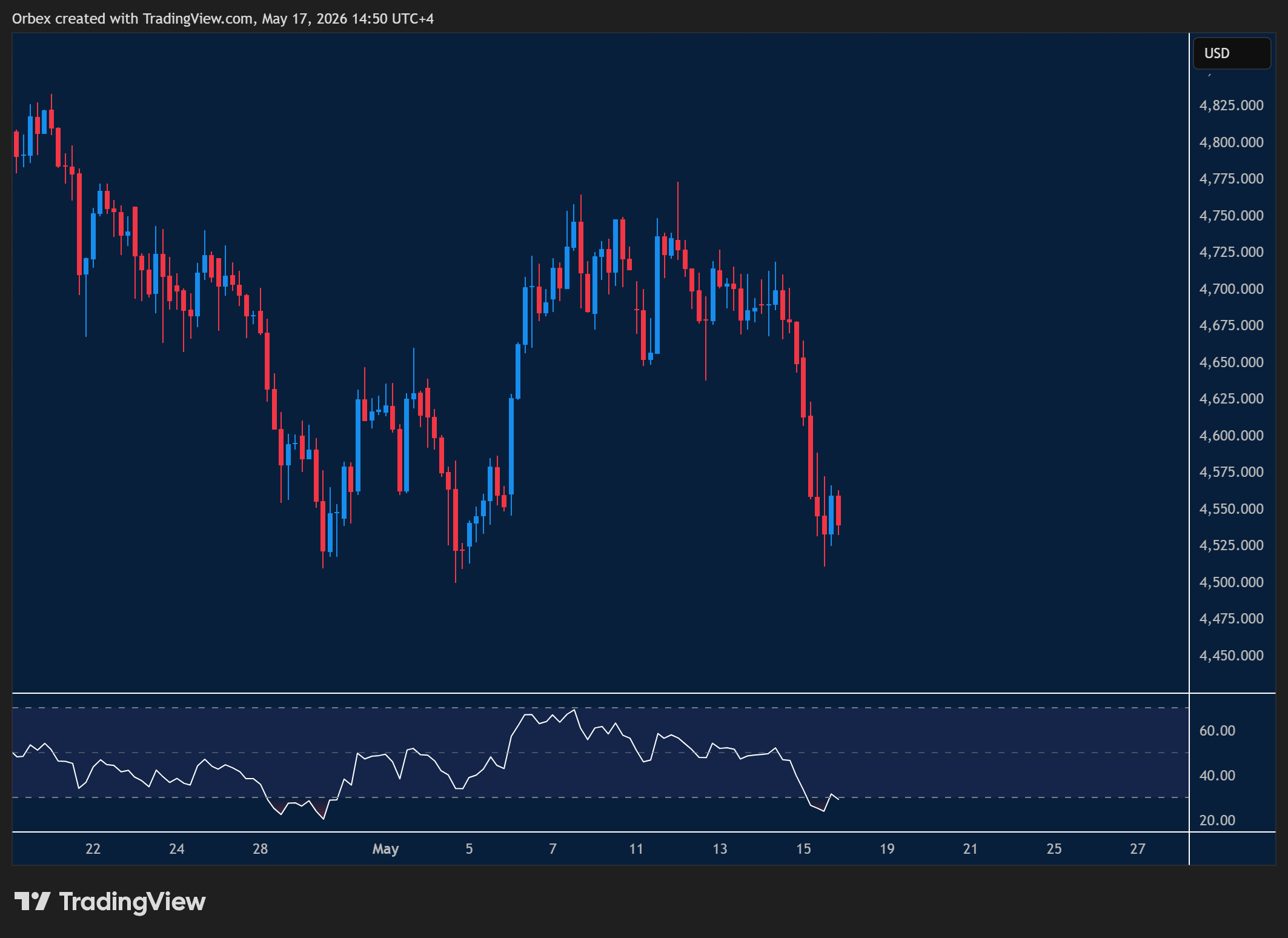Click the 4,625.000 price label

pos(1231,399)
